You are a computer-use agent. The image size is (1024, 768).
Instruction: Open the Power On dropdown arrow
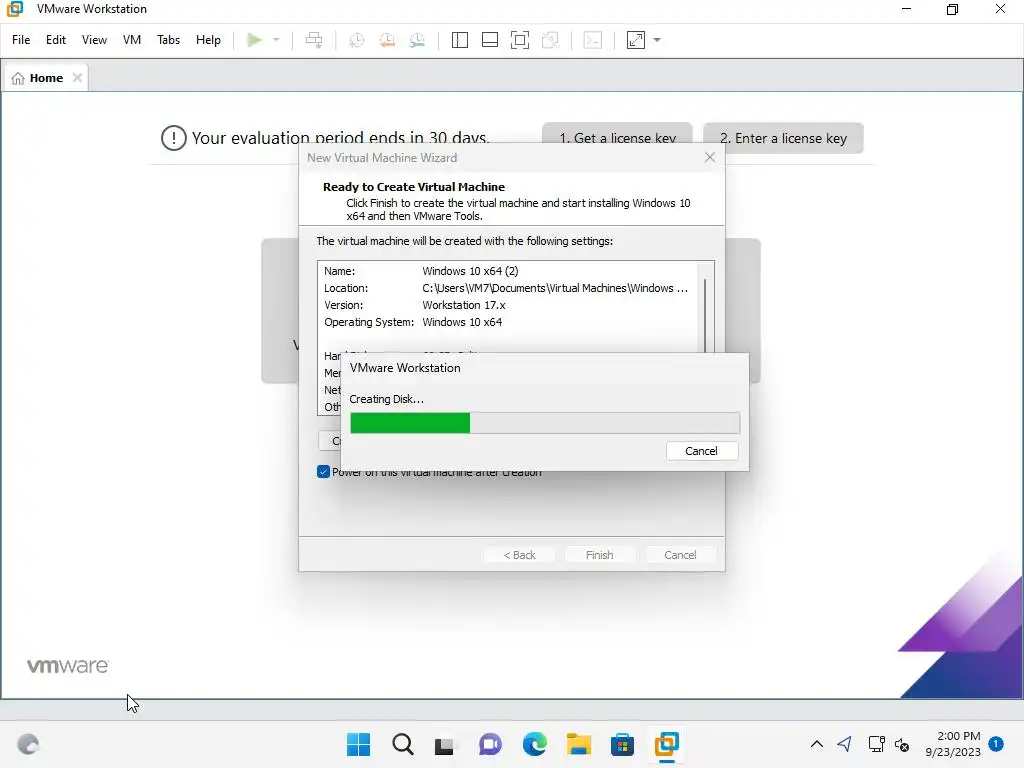tap(276, 40)
